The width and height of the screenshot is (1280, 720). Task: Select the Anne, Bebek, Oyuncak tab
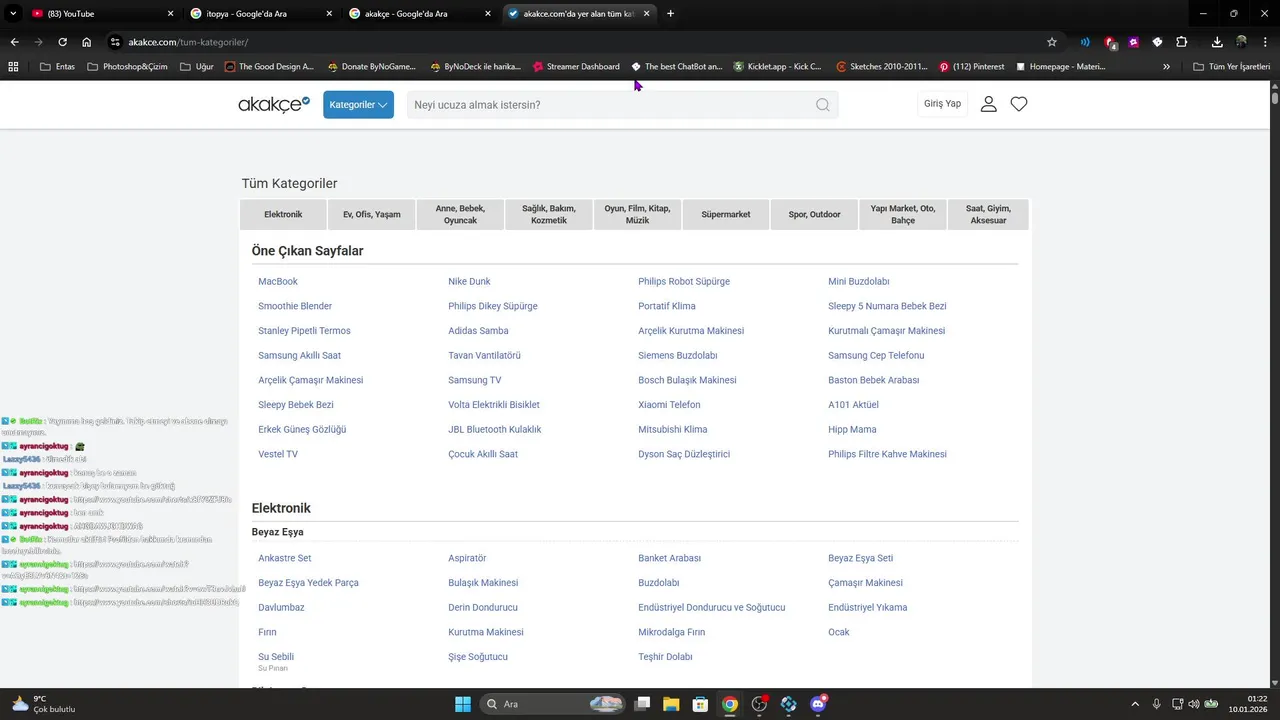point(460,215)
